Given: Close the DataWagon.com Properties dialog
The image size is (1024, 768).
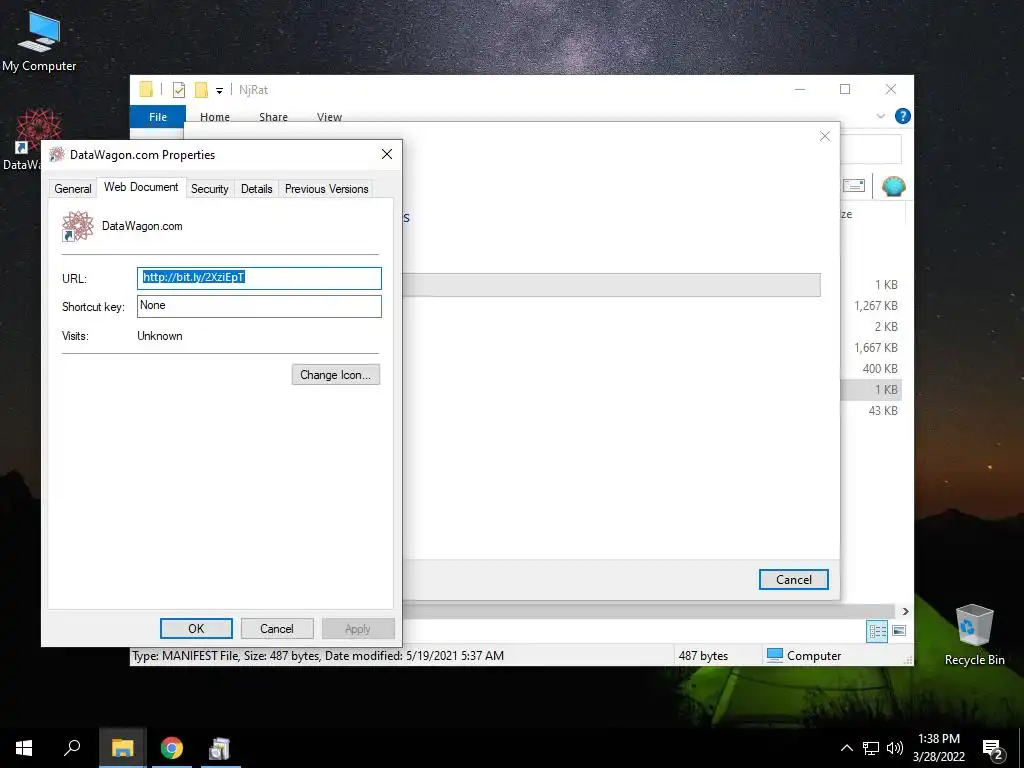Looking at the screenshot, I should [x=387, y=154].
